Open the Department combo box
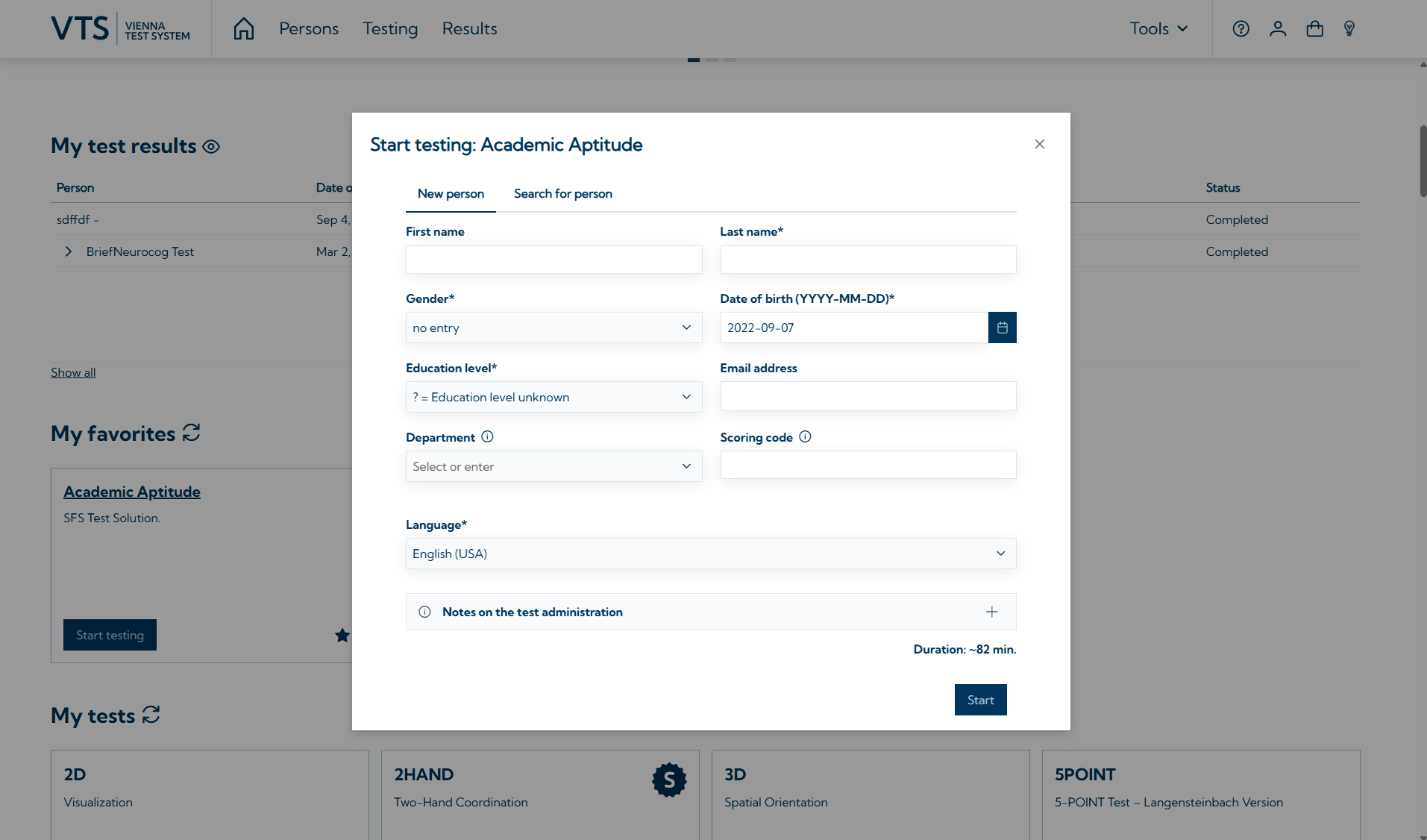 tap(553, 466)
